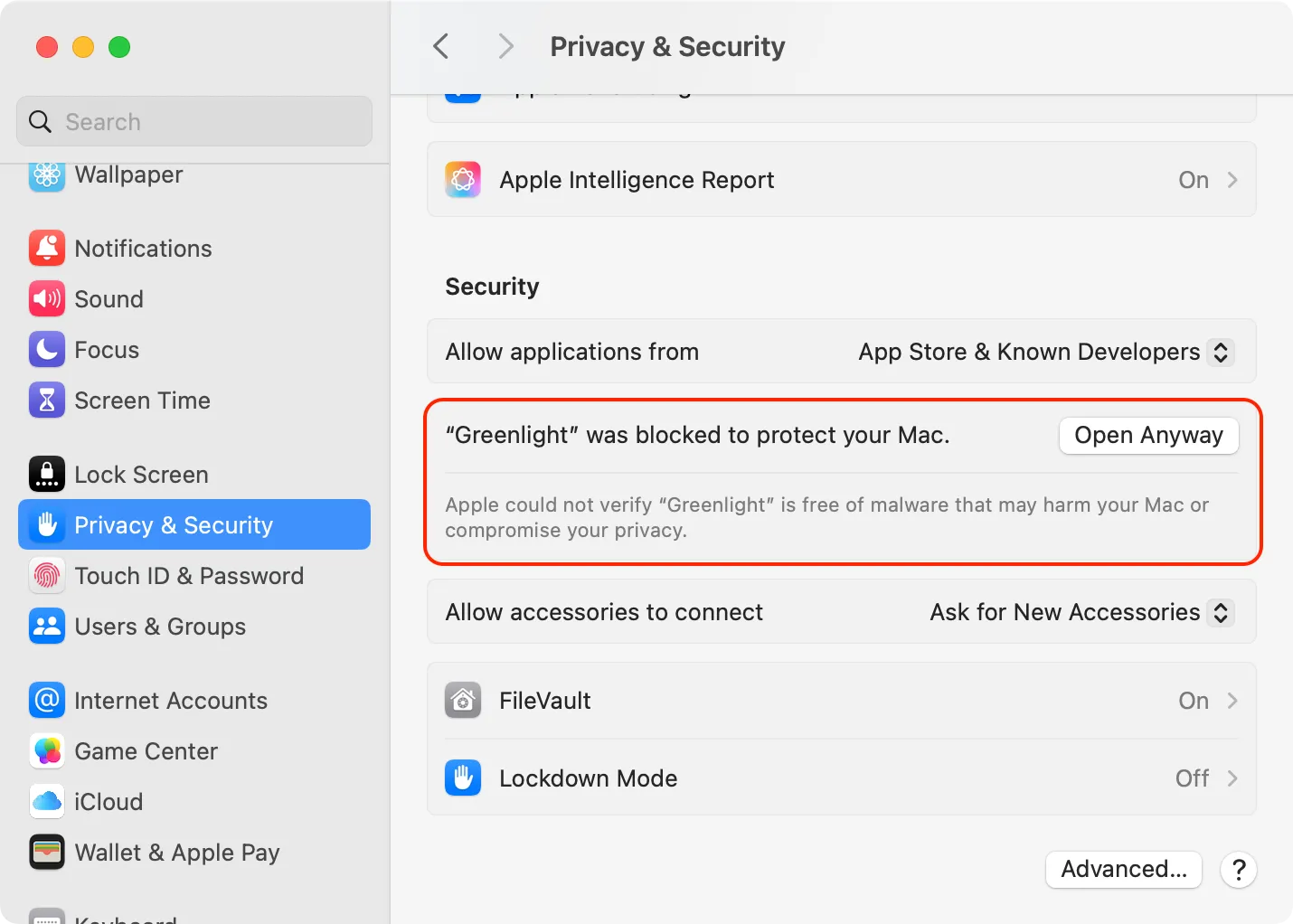Select Internet Accounts in the sidebar
The image size is (1293, 924).
pyautogui.click(x=170, y=701)
